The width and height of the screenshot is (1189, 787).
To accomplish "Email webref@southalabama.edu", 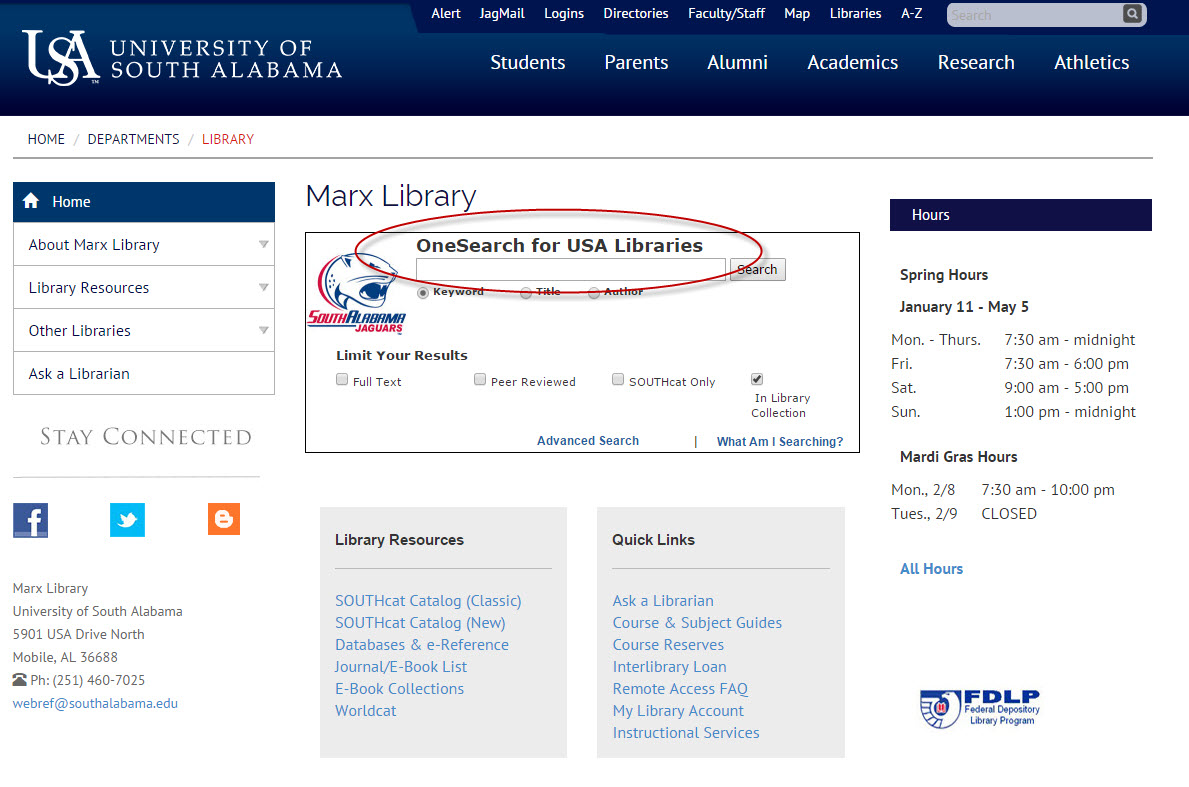I will [x=95, y=703].
